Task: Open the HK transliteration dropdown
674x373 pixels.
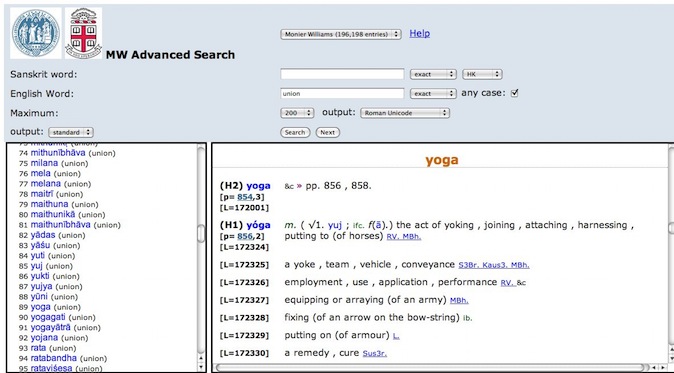Action: tap(482, 74)
